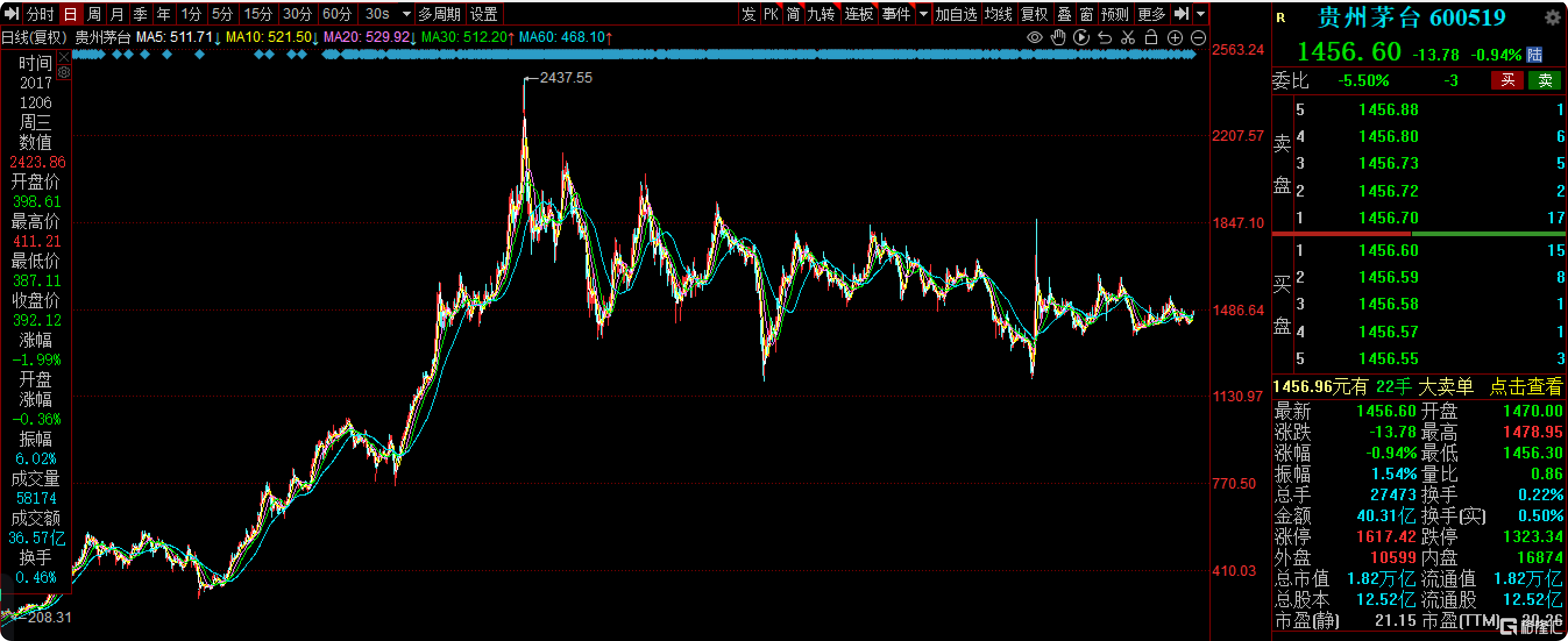
Task: Select the hand pan tool
Action: click(1058, 38)
